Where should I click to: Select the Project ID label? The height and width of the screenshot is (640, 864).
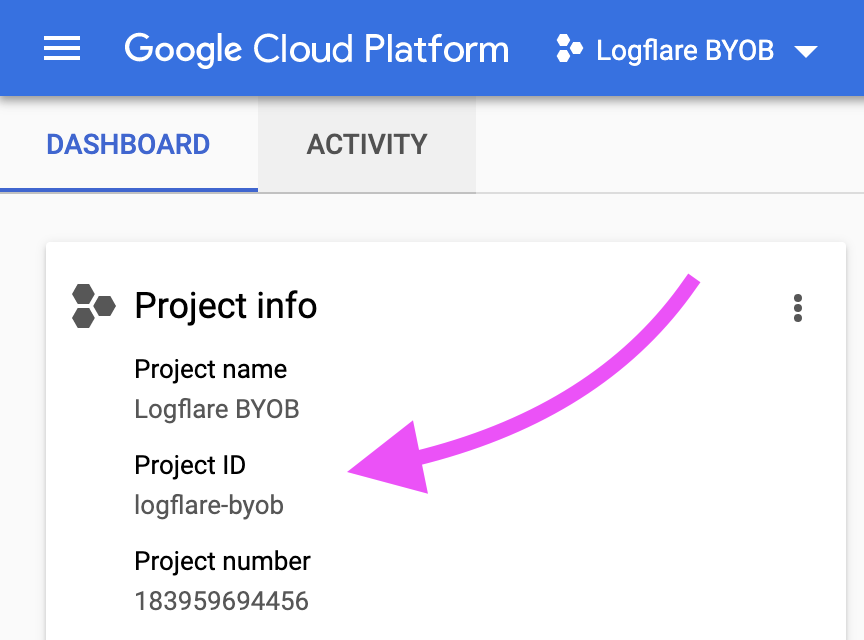tap(190, 465)
